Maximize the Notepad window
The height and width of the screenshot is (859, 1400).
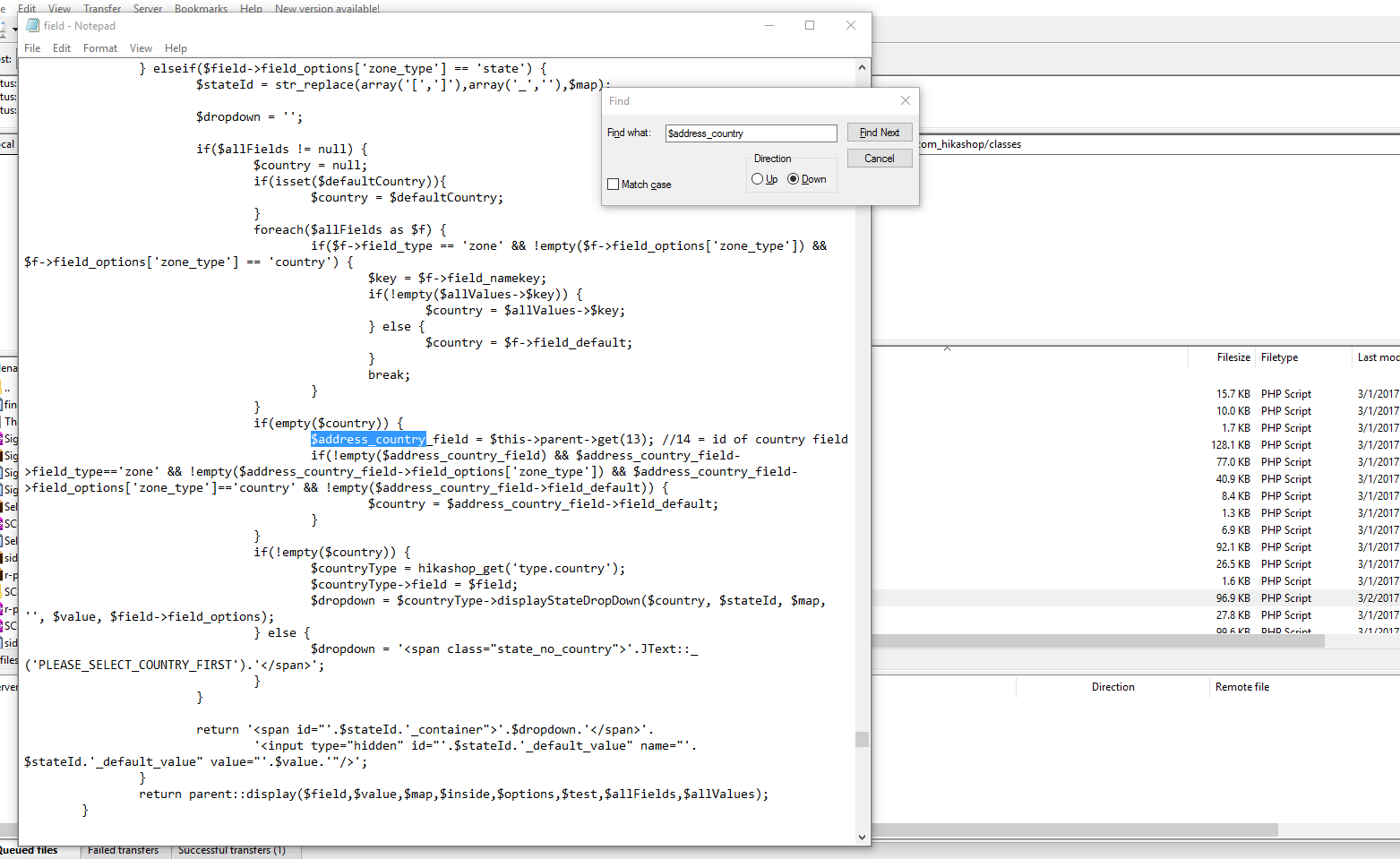[x=810, y=25]
